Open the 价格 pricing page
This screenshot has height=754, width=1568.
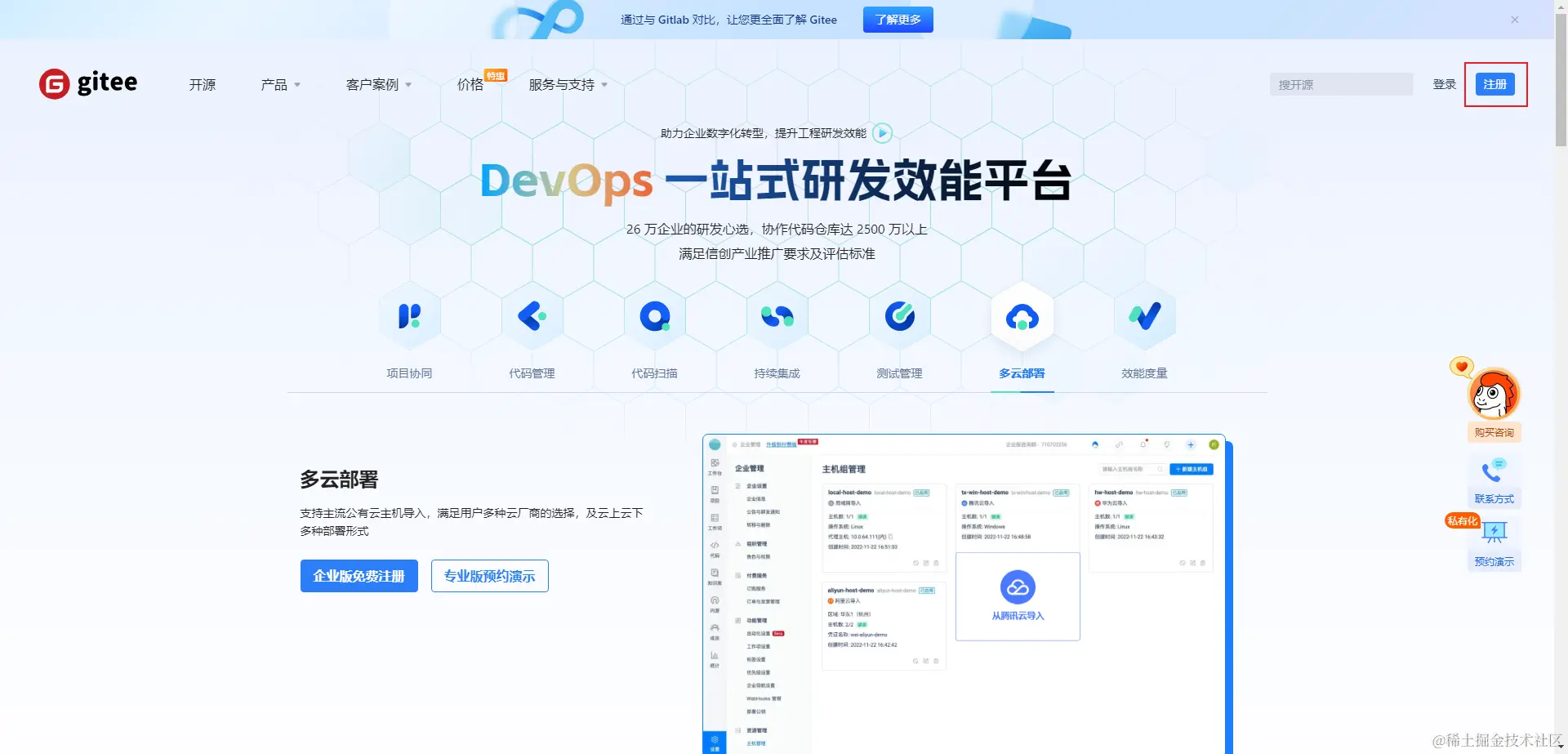pos(470,85)
